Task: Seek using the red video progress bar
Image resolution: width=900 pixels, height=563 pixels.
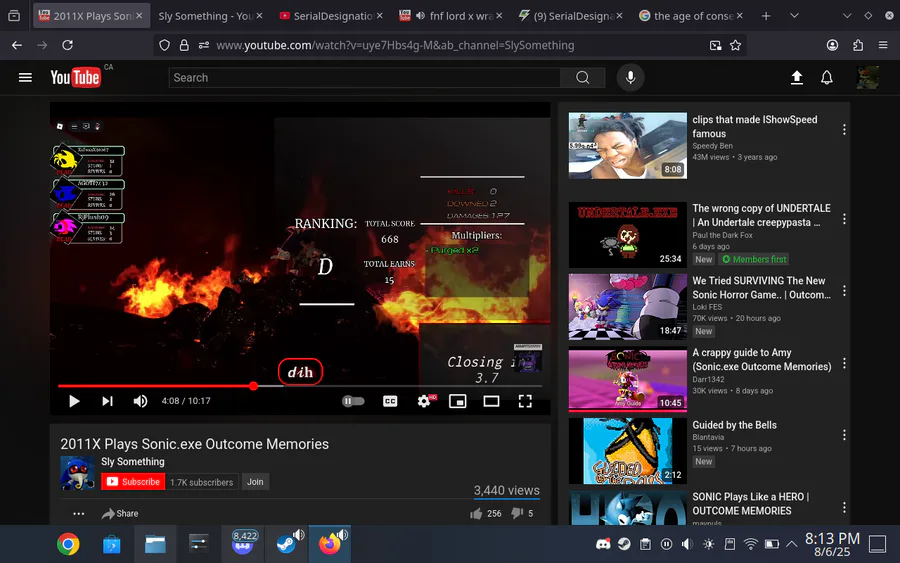Action: coord(300,386)
